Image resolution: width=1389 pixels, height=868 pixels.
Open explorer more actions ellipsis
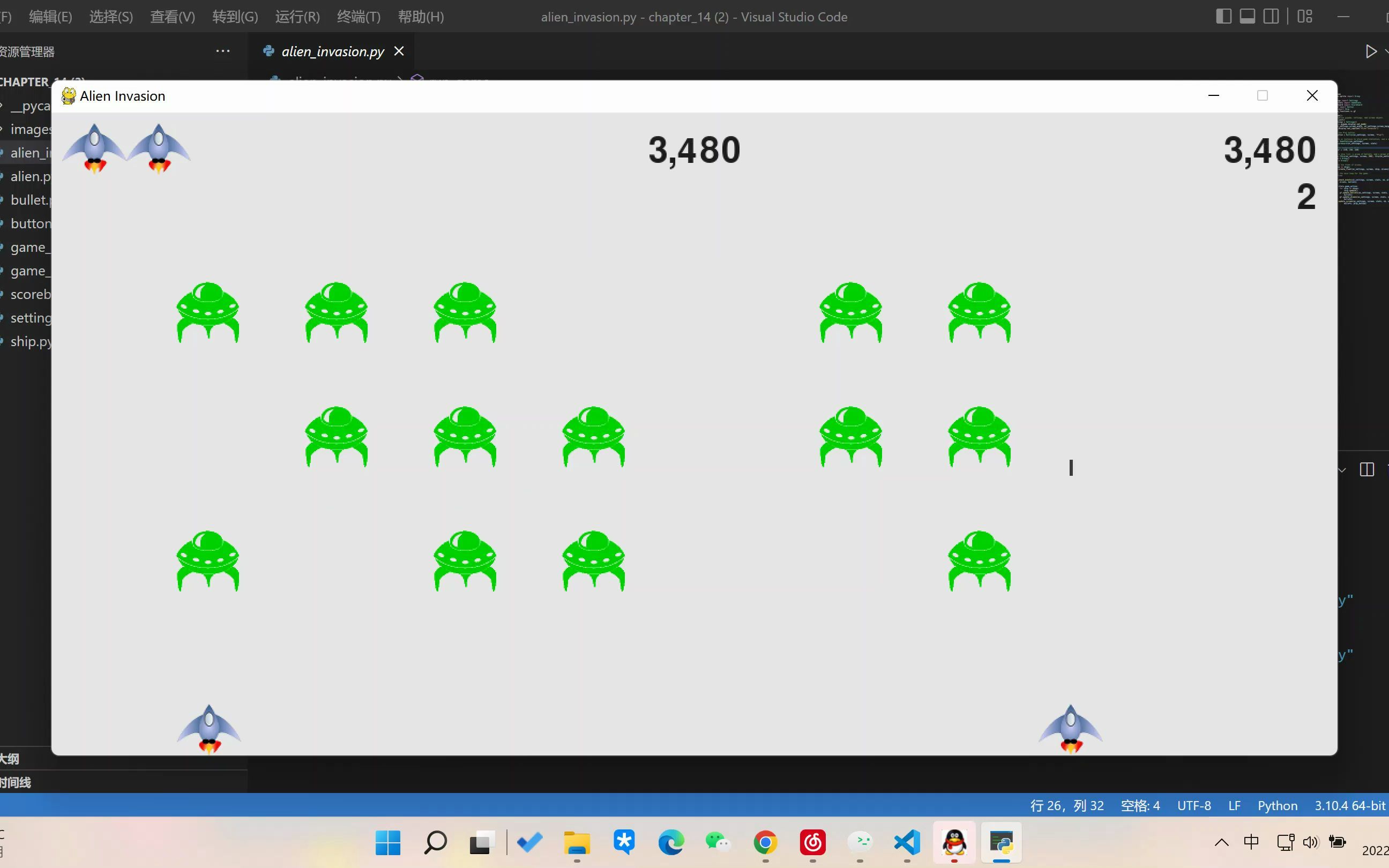(x=223, y=51)
